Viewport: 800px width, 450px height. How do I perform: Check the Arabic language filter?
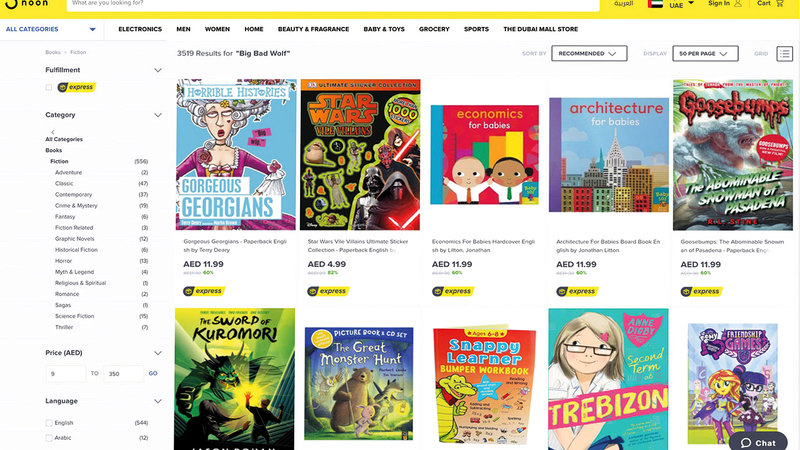[49, 438]
